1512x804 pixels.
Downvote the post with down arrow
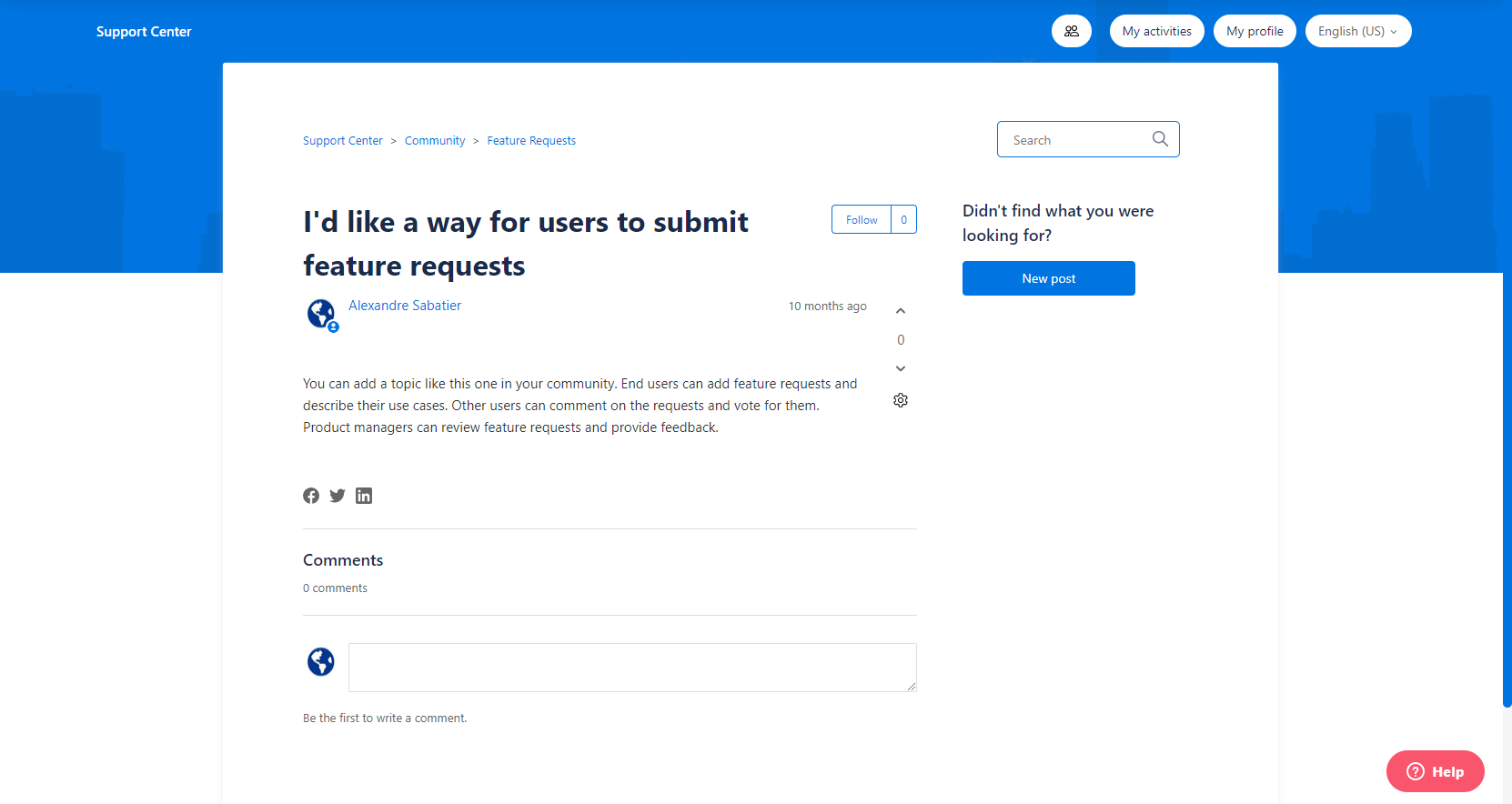(x=901, y=368)
